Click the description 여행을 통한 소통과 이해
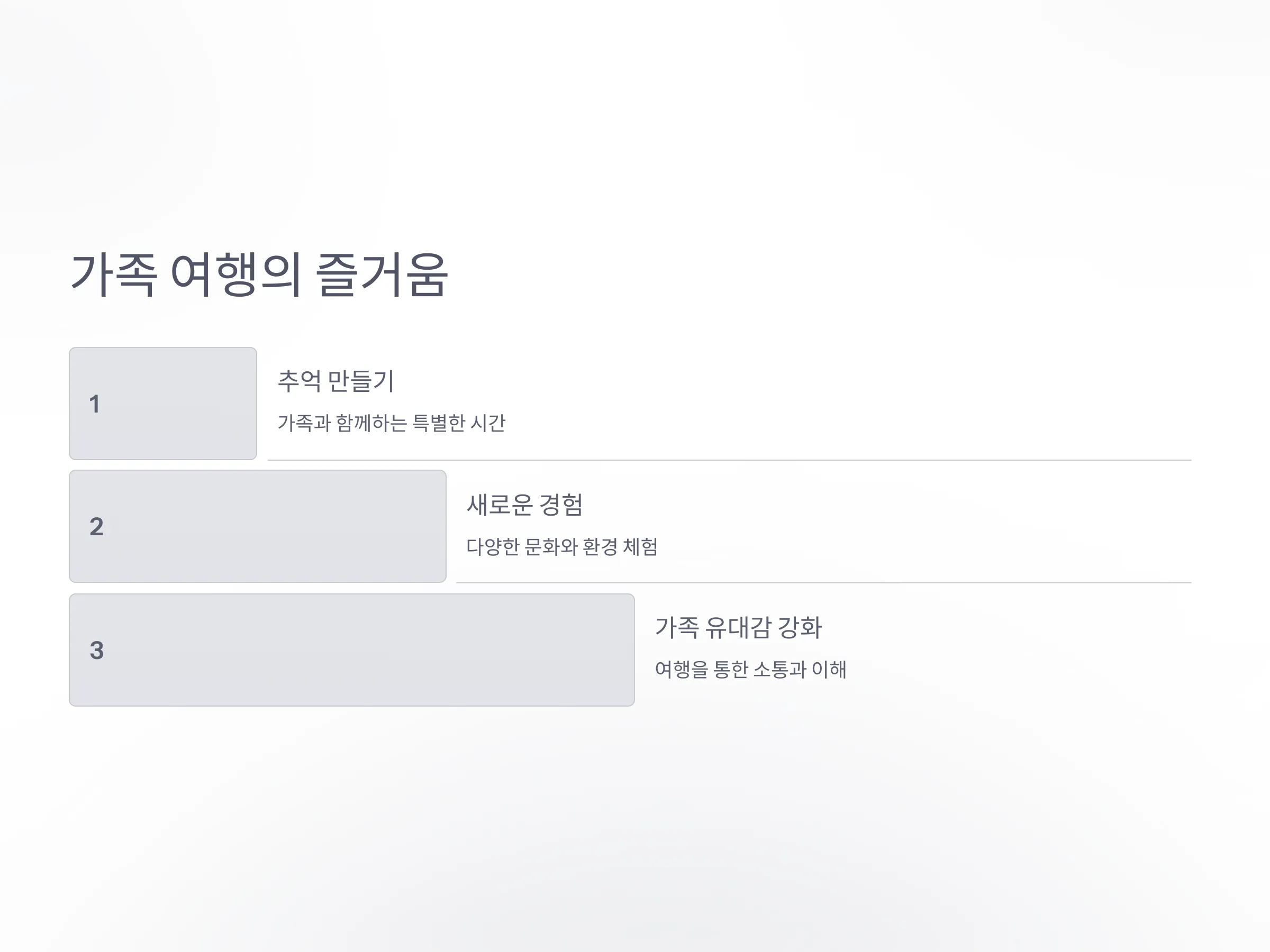The image size is (1270, 952). point(751,669)
